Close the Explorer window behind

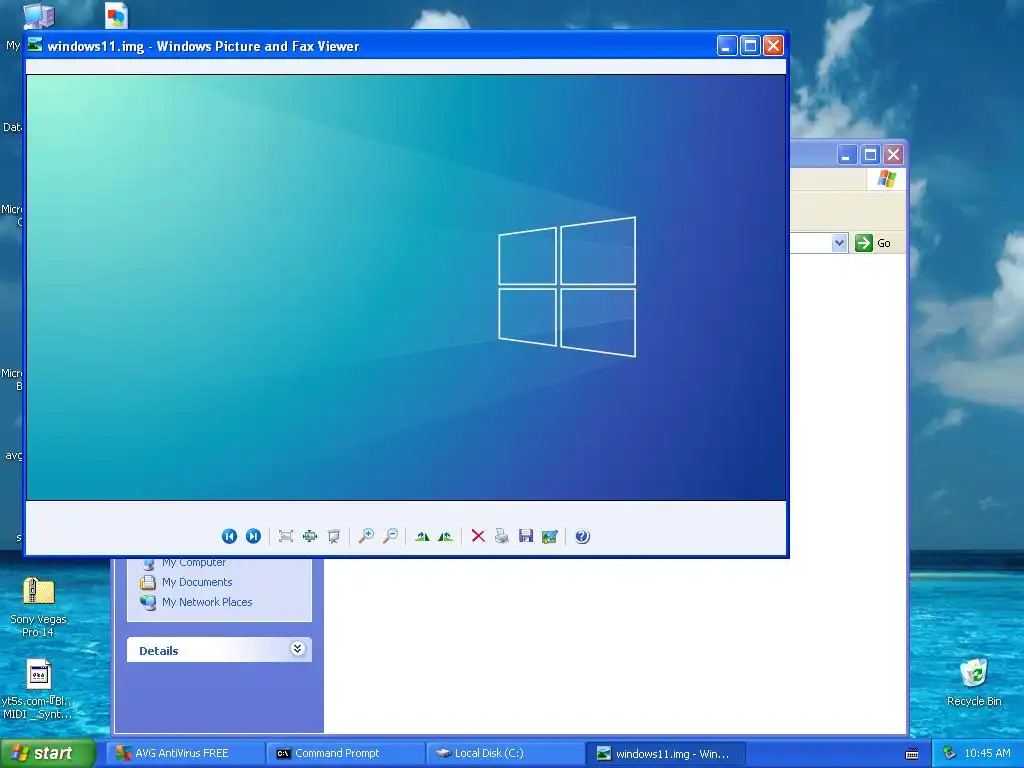[x=893, y=155]
